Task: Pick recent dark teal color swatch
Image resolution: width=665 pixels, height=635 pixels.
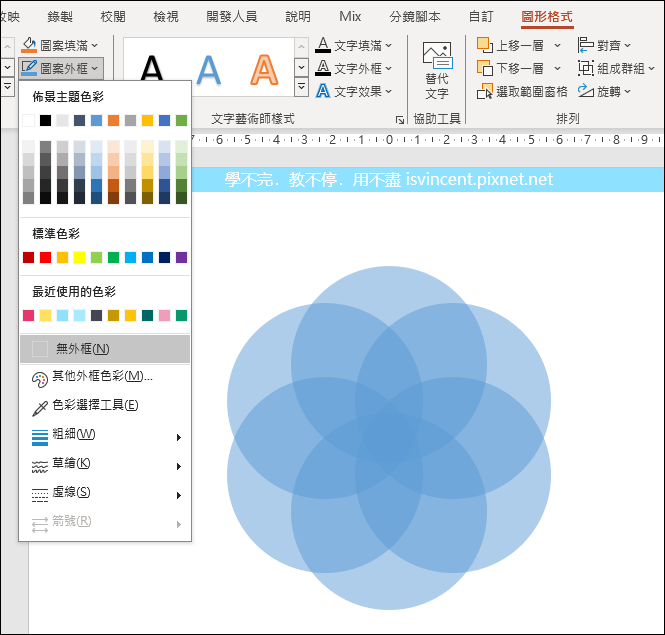Action: [148, 316]
